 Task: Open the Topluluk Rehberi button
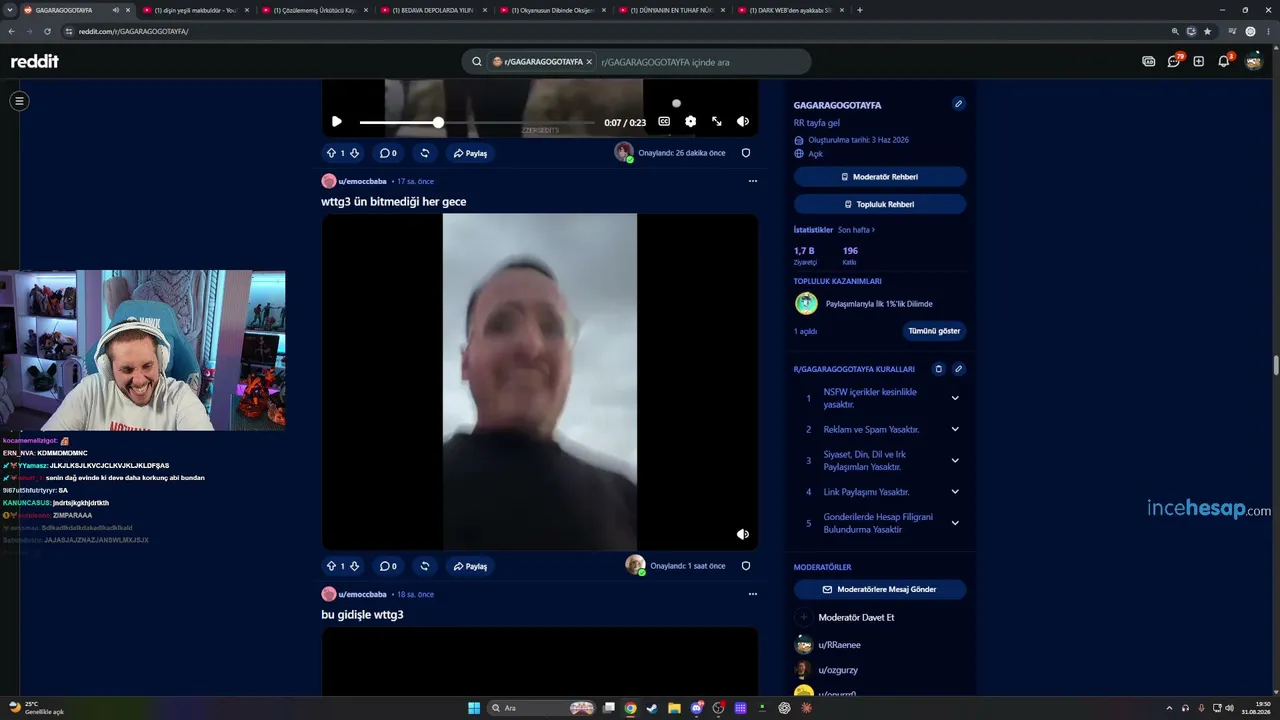click(x=880, y=204)
